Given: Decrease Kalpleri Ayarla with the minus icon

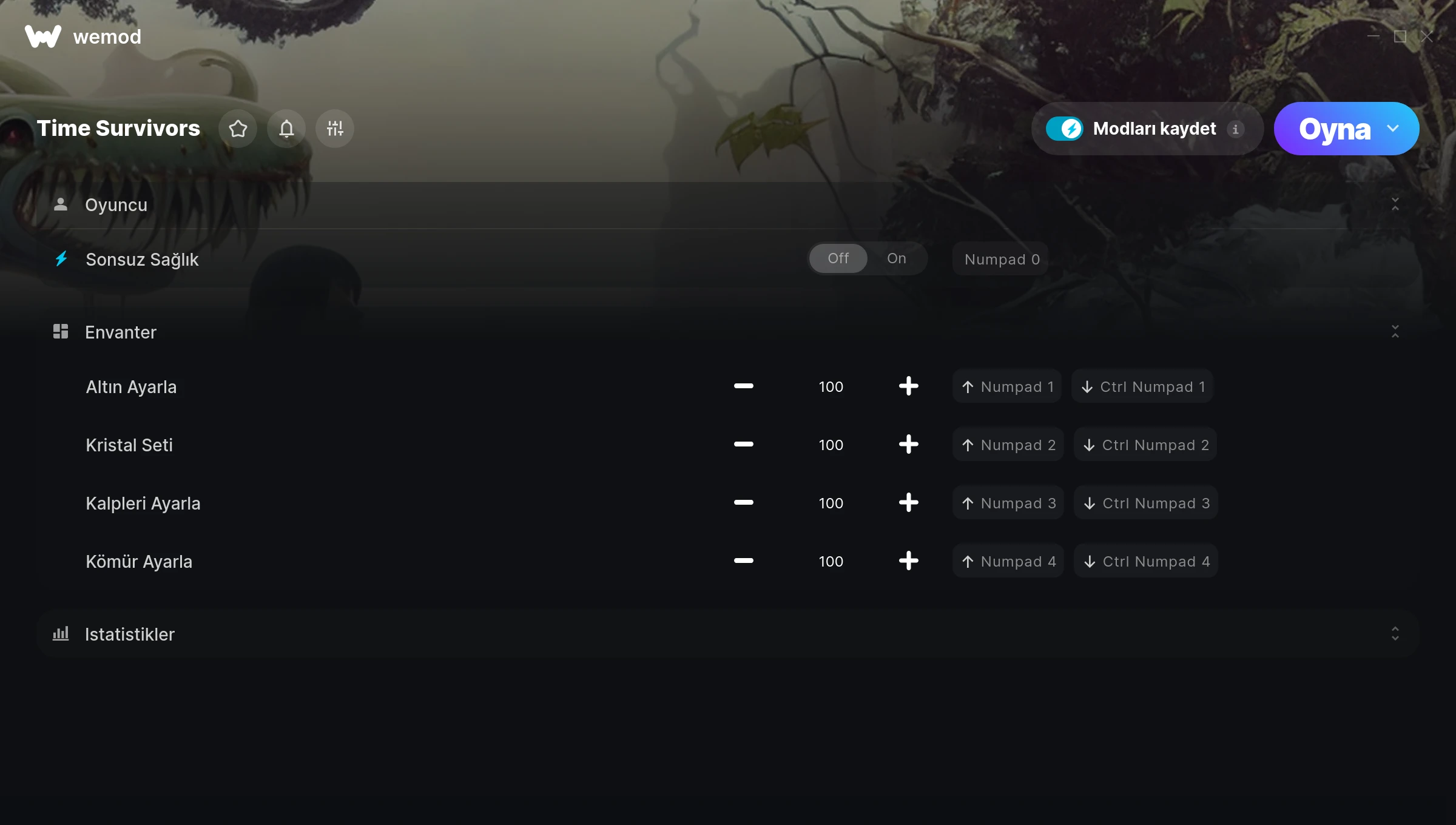Looking at the screenshot, I should click(743, 503).
